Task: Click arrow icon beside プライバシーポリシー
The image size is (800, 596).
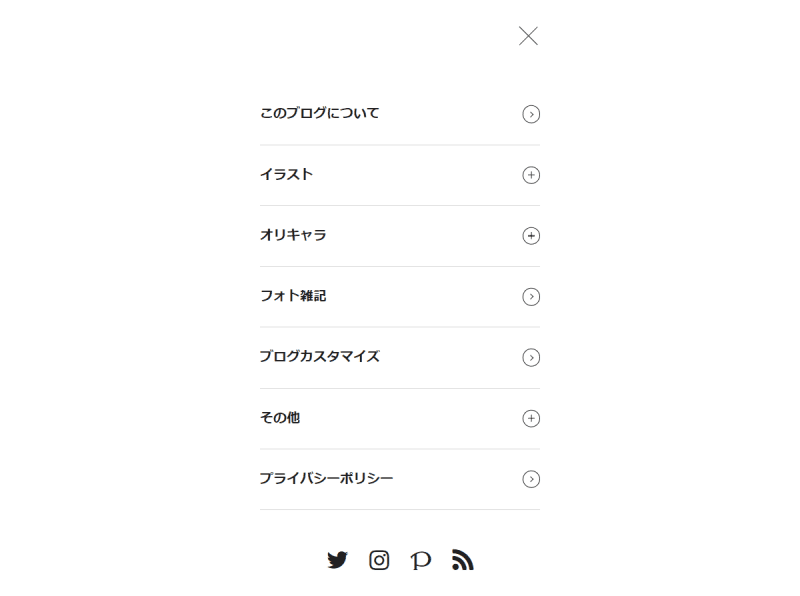Action: point(531,479)
